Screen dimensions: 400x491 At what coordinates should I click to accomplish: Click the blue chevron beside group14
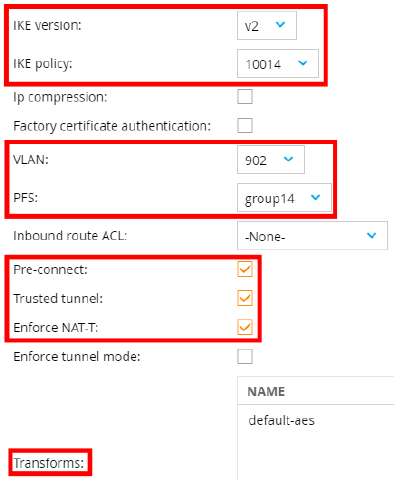pyautogui.click(x=315, y=197)
